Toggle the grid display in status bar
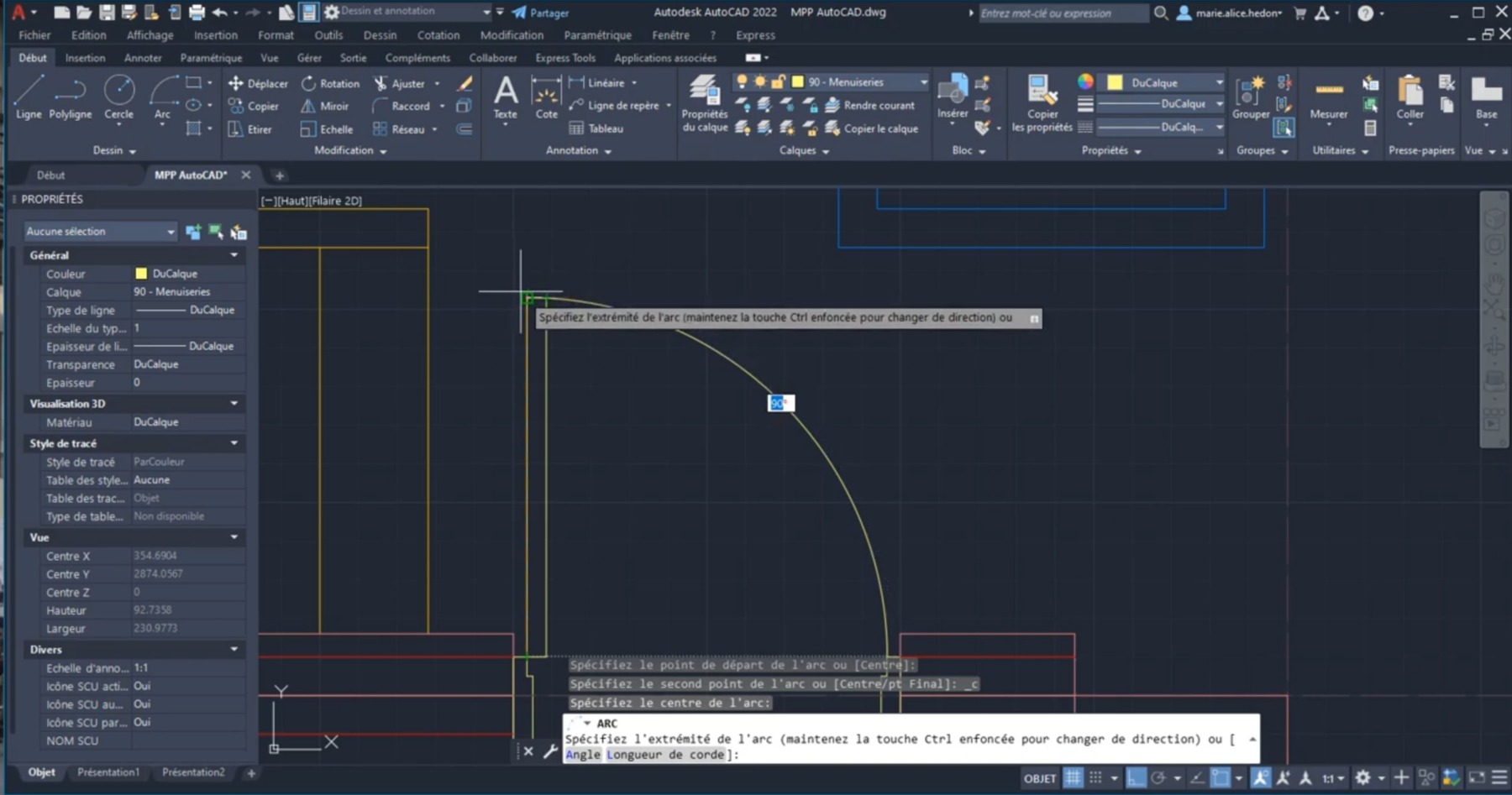This screenshot has width=1512, height=795. pyautogui.click(x=1073, y=778)
